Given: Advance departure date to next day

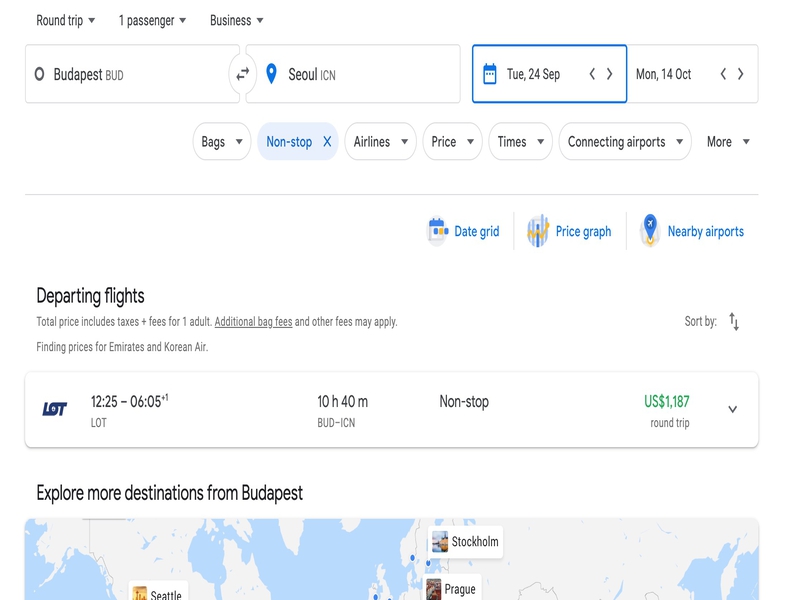Looking at the screenshot, I should (610, 74).
